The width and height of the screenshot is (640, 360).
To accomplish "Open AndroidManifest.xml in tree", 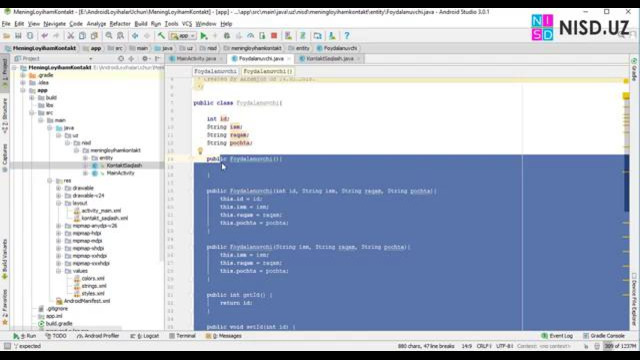I will click(x=87, y=301).
